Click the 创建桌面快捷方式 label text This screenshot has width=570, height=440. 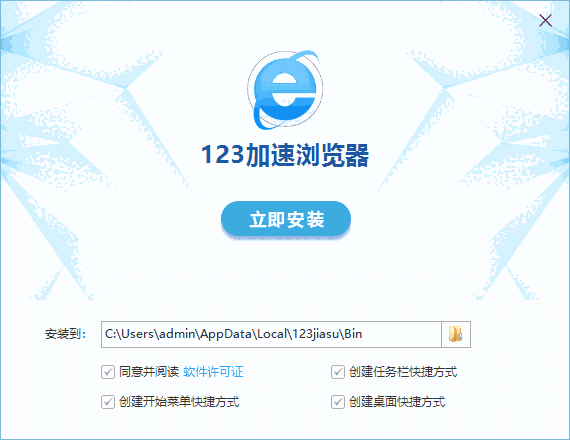click(x=397, y=402)
